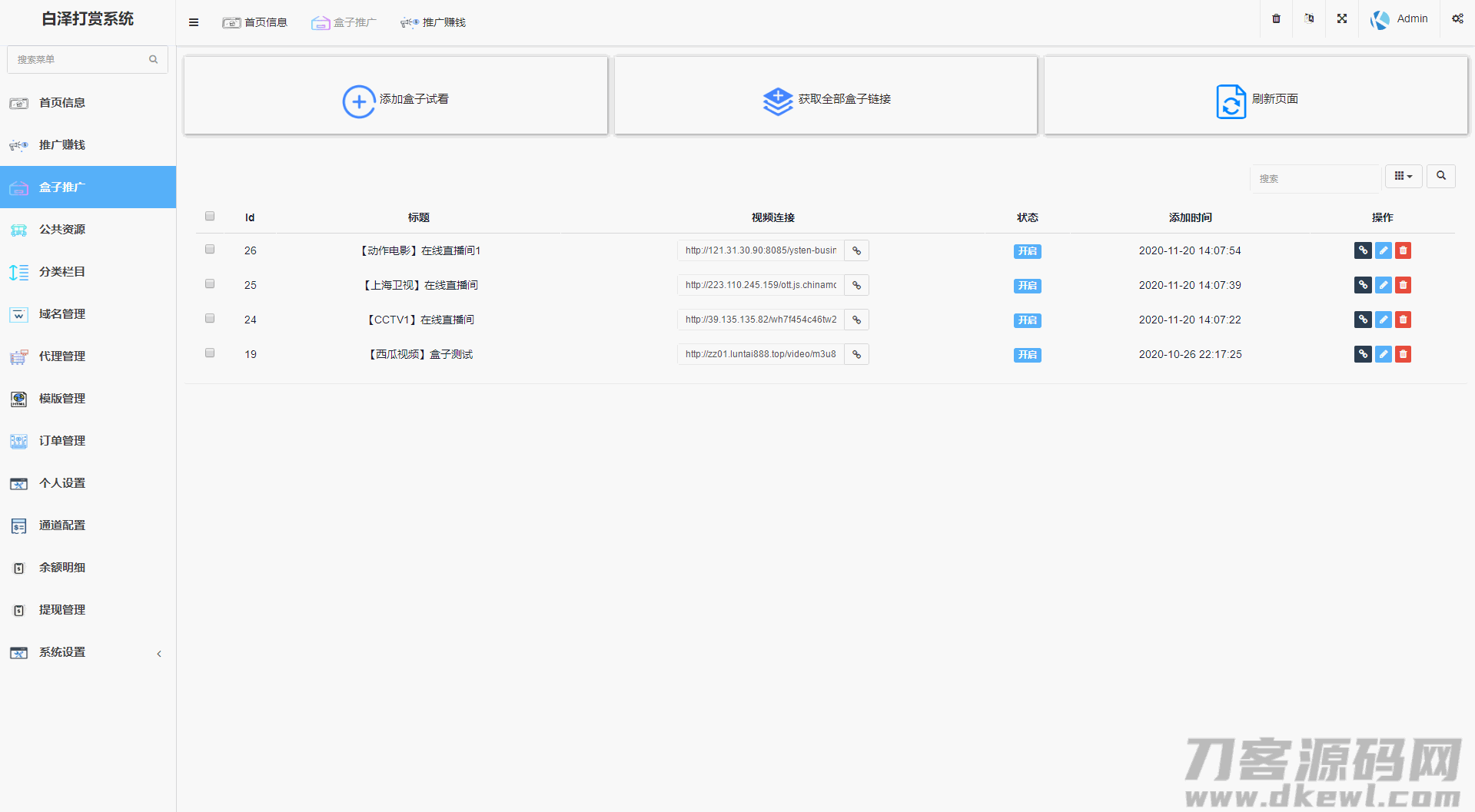The width and height of the screenshot is (1475, 812).
Task: Collapse sidebar with hamburger menu icon
Action: [194, 22]
